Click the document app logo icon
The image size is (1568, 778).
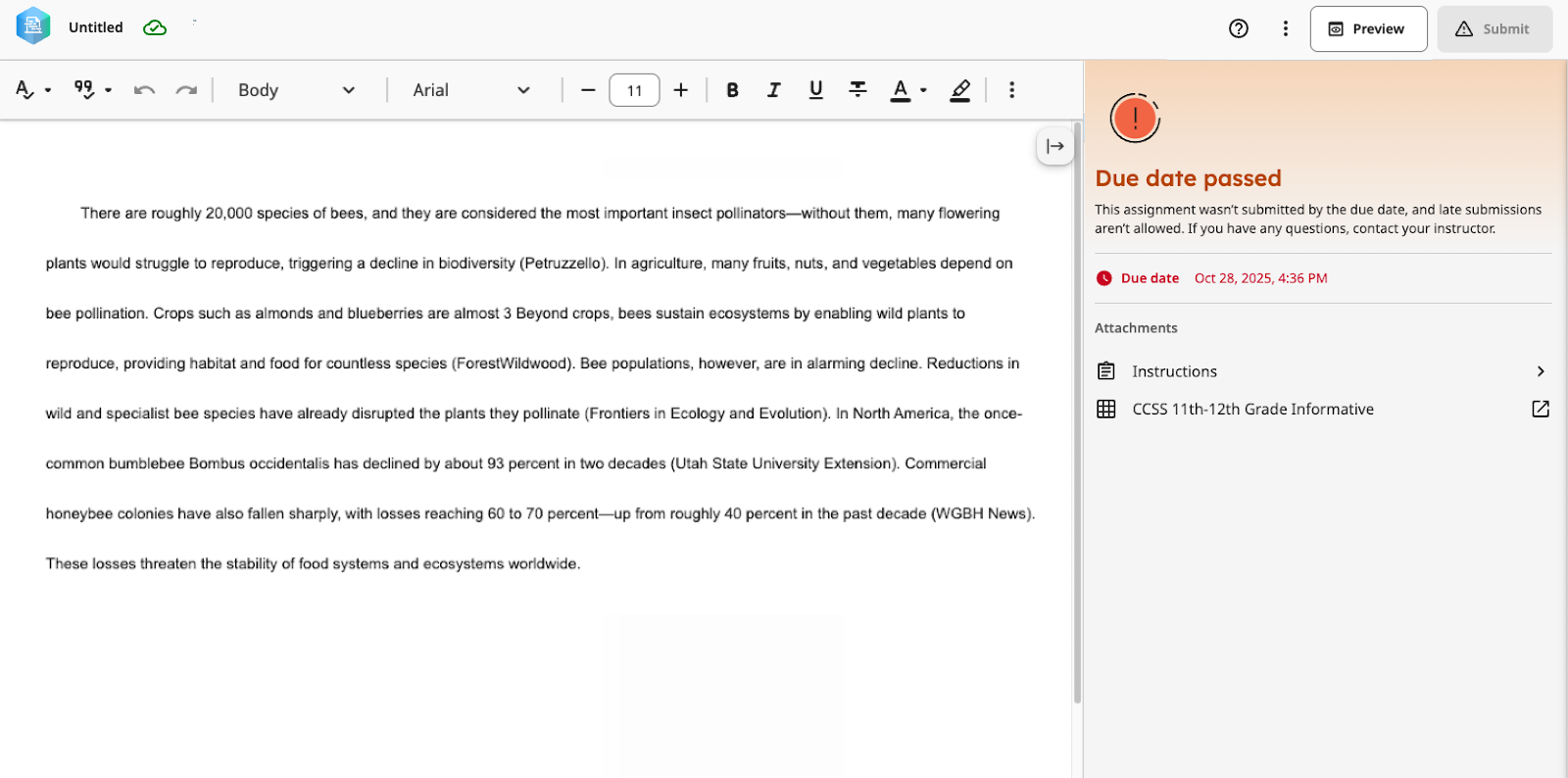tap(33, 26)
